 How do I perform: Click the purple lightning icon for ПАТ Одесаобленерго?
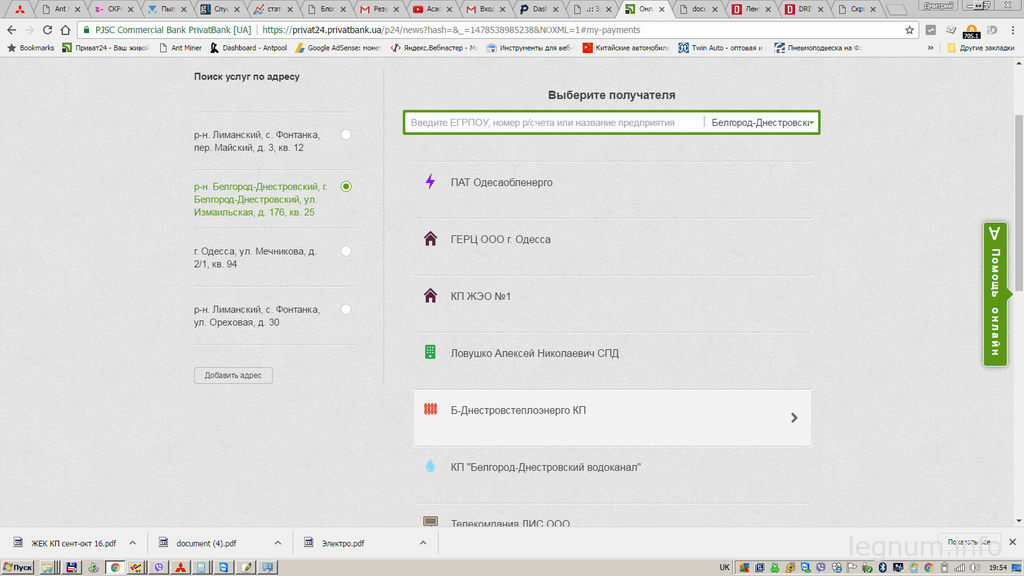coord(430,182)
